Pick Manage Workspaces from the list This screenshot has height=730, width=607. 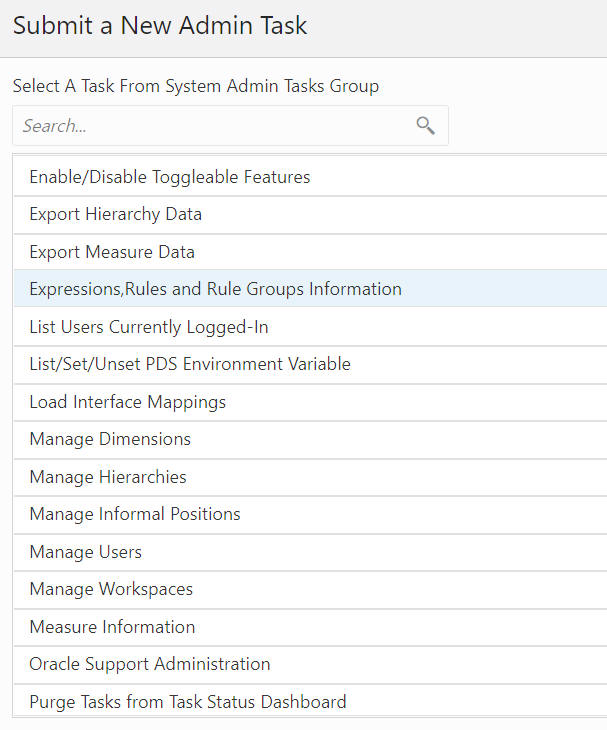[x=111, y=589]
